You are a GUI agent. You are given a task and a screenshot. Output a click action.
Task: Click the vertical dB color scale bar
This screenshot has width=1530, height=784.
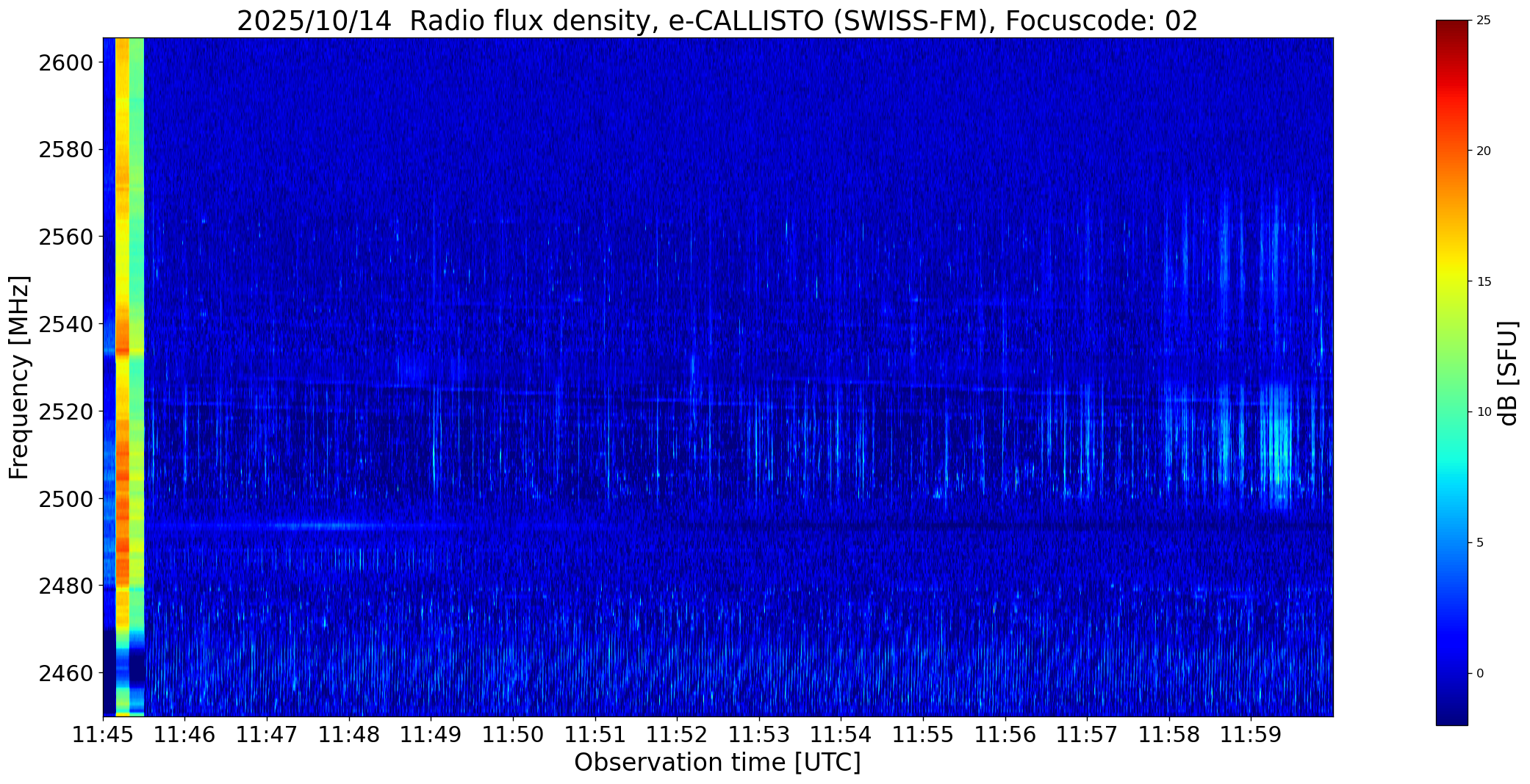point(1452,373)
